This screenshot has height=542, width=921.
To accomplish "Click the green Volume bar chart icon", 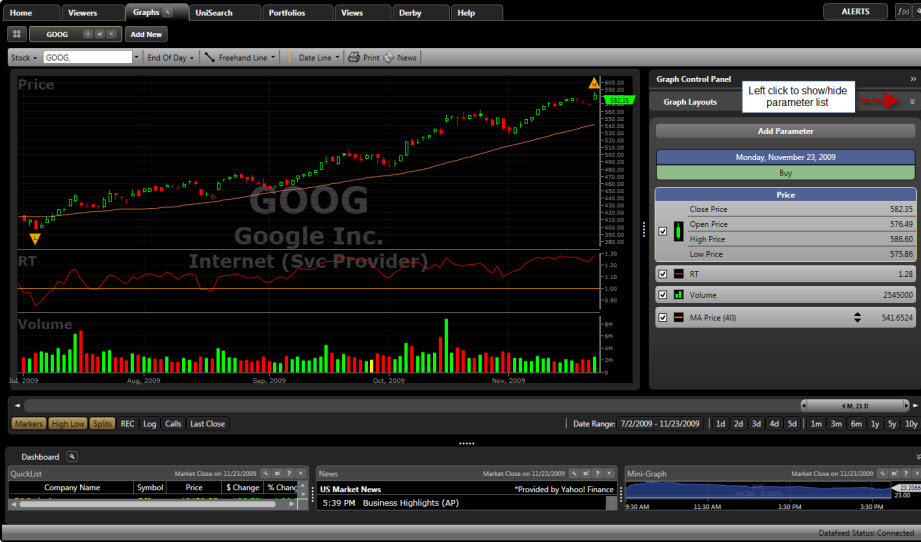I will click(x=677, y=295).
